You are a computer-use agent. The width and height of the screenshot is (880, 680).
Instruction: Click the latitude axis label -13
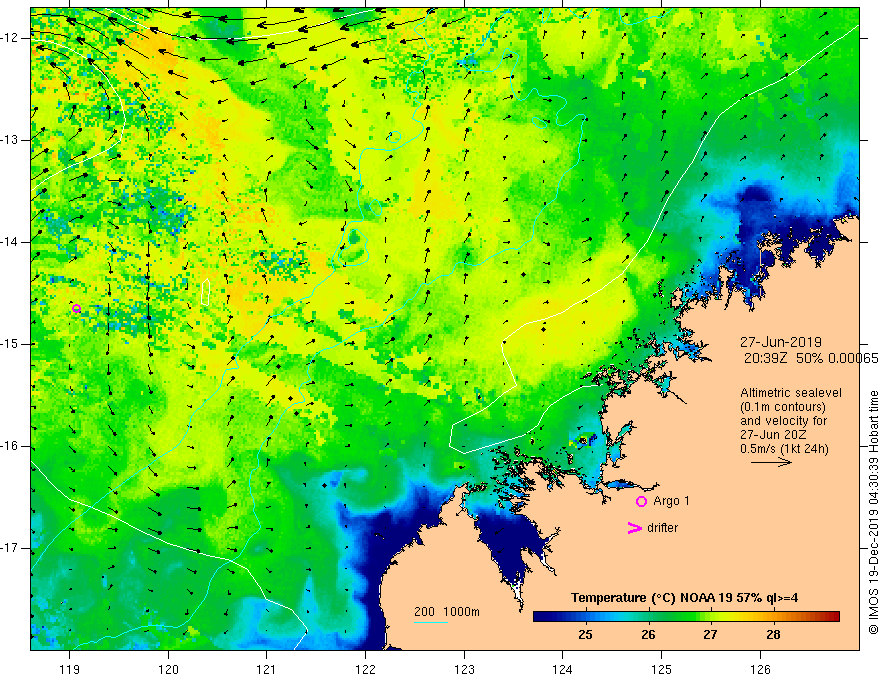[x=9, y=140]
